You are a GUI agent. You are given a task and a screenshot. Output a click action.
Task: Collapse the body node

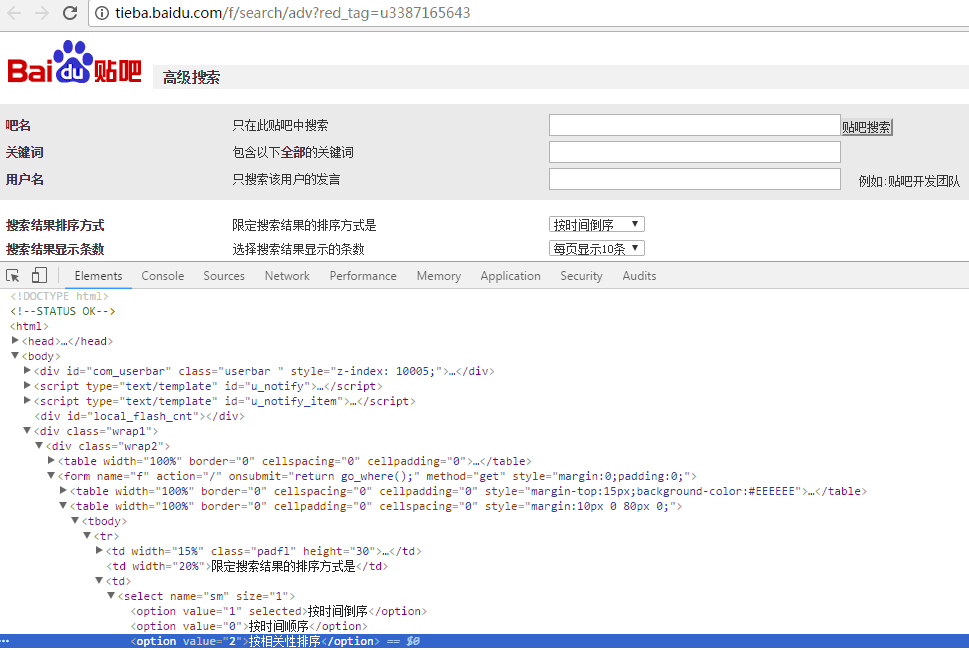(15, 355)
